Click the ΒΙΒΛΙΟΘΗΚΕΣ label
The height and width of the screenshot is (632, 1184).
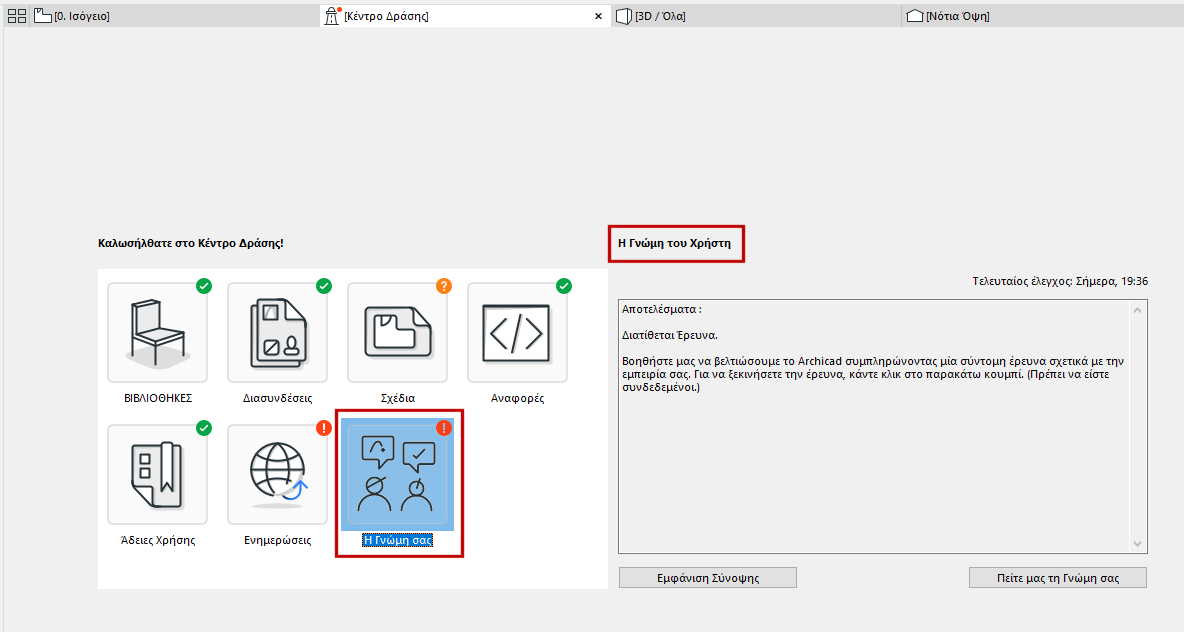click(x=158, y=398)
